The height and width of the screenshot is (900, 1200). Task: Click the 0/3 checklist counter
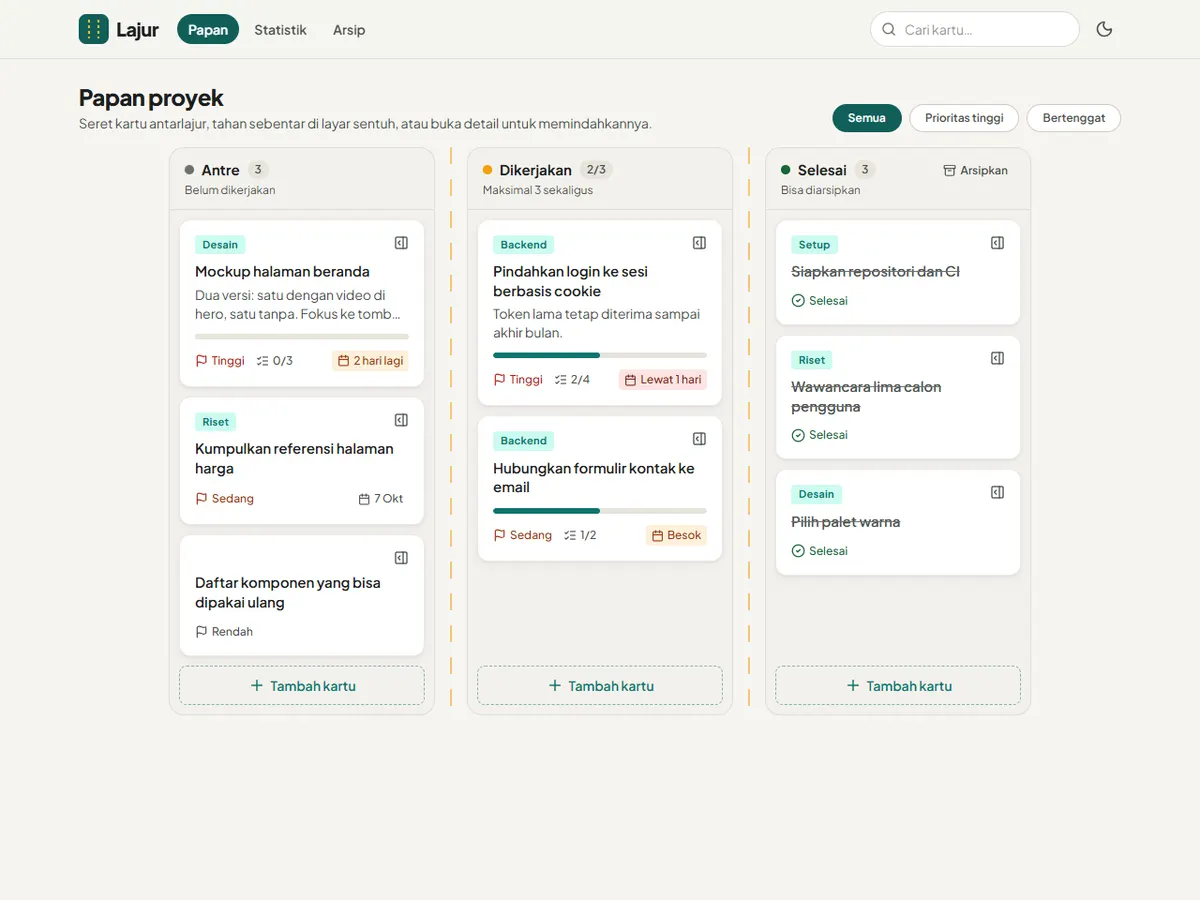click(x=275, y=360)
